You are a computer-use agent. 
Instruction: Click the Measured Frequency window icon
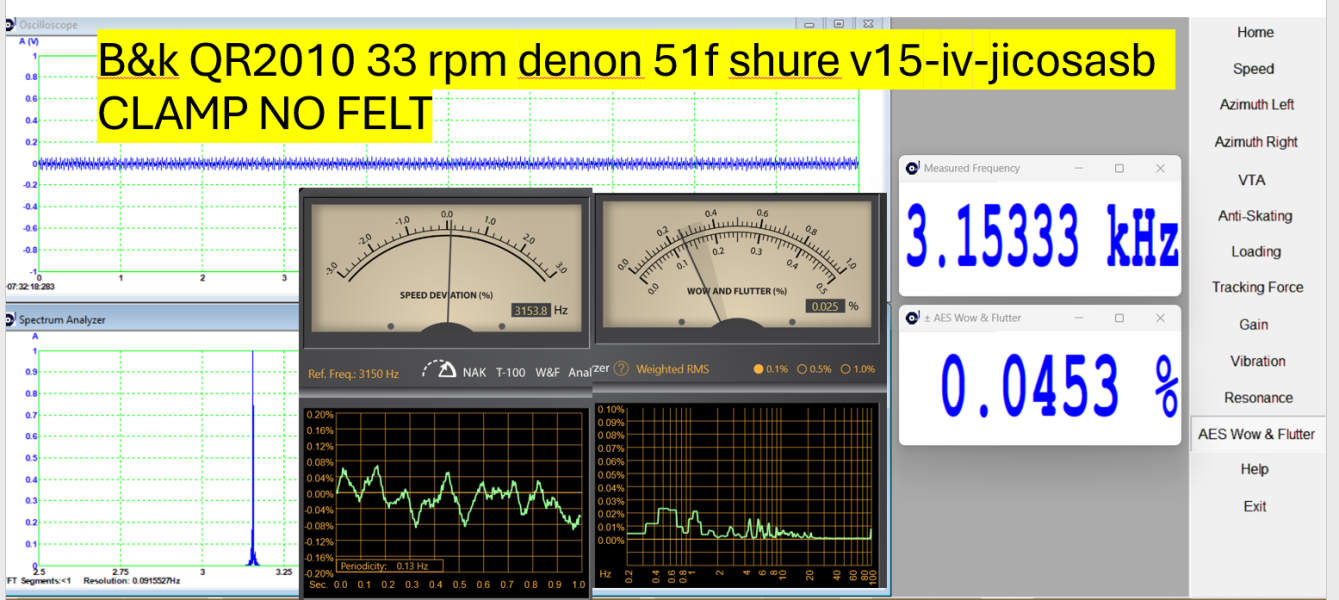point(912,169)
